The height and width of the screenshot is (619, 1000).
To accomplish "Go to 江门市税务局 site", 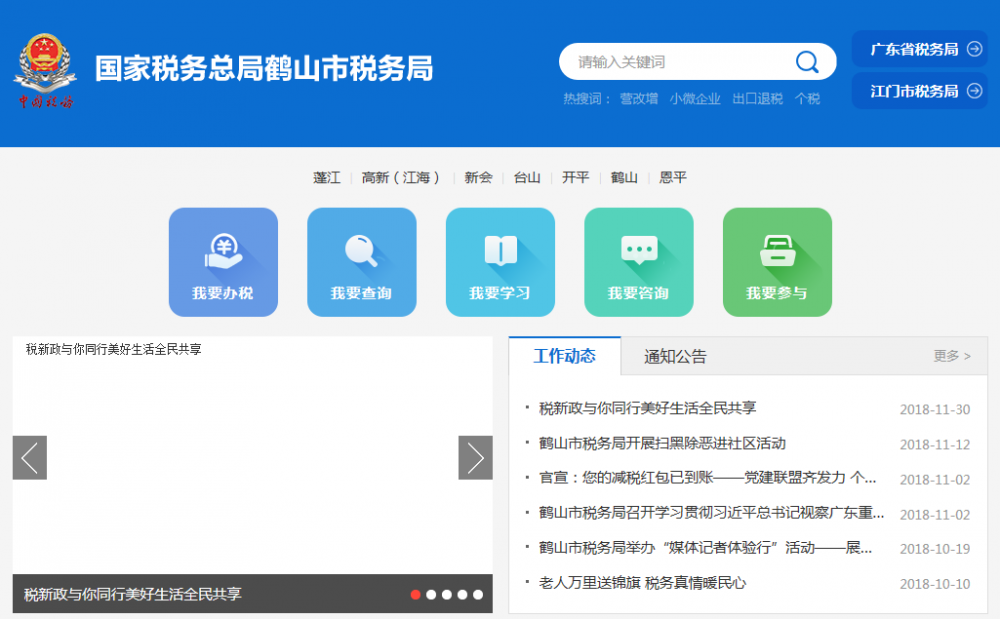I will coord(919,91).
